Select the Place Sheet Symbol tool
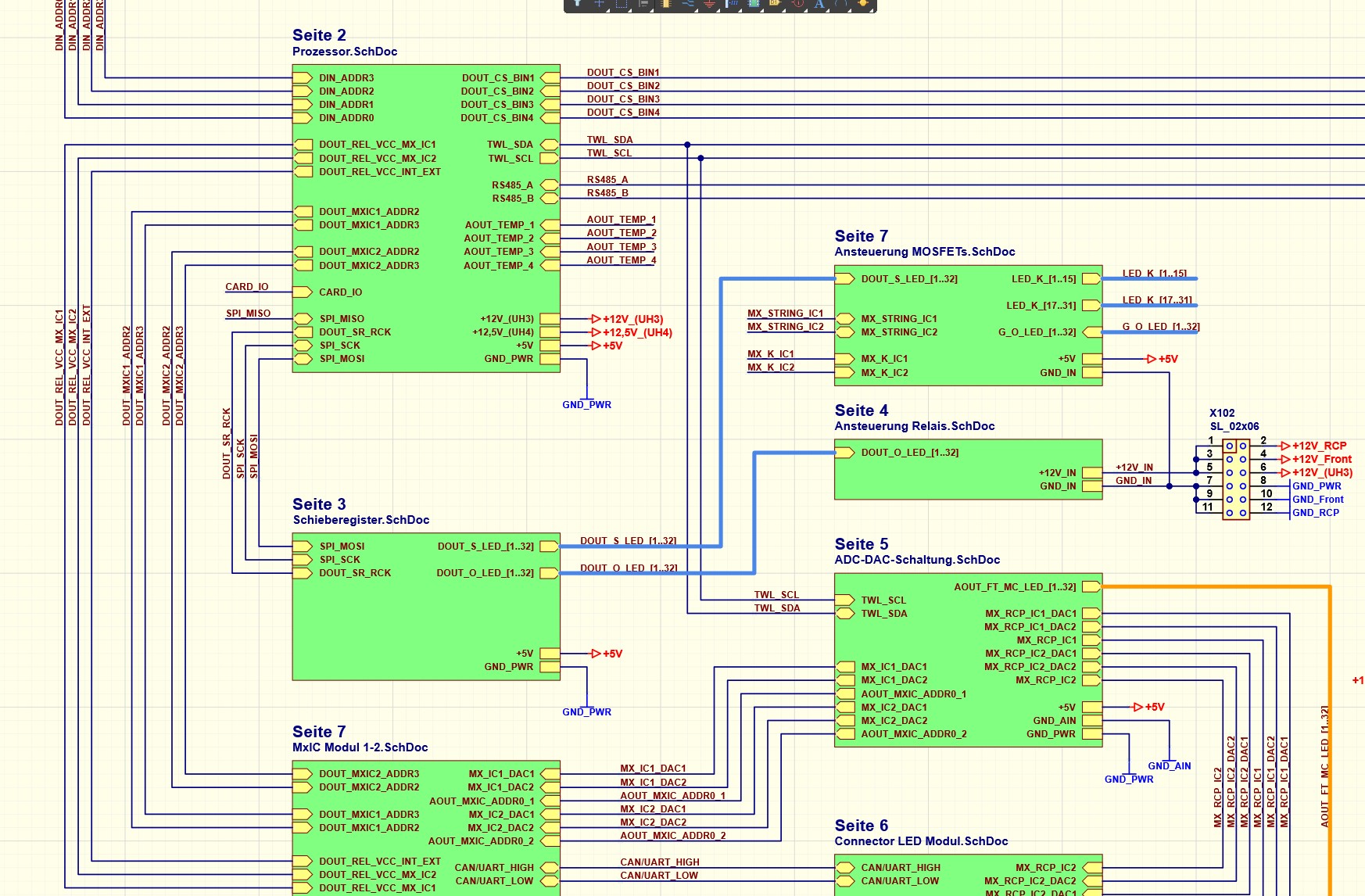 point(754,4)
